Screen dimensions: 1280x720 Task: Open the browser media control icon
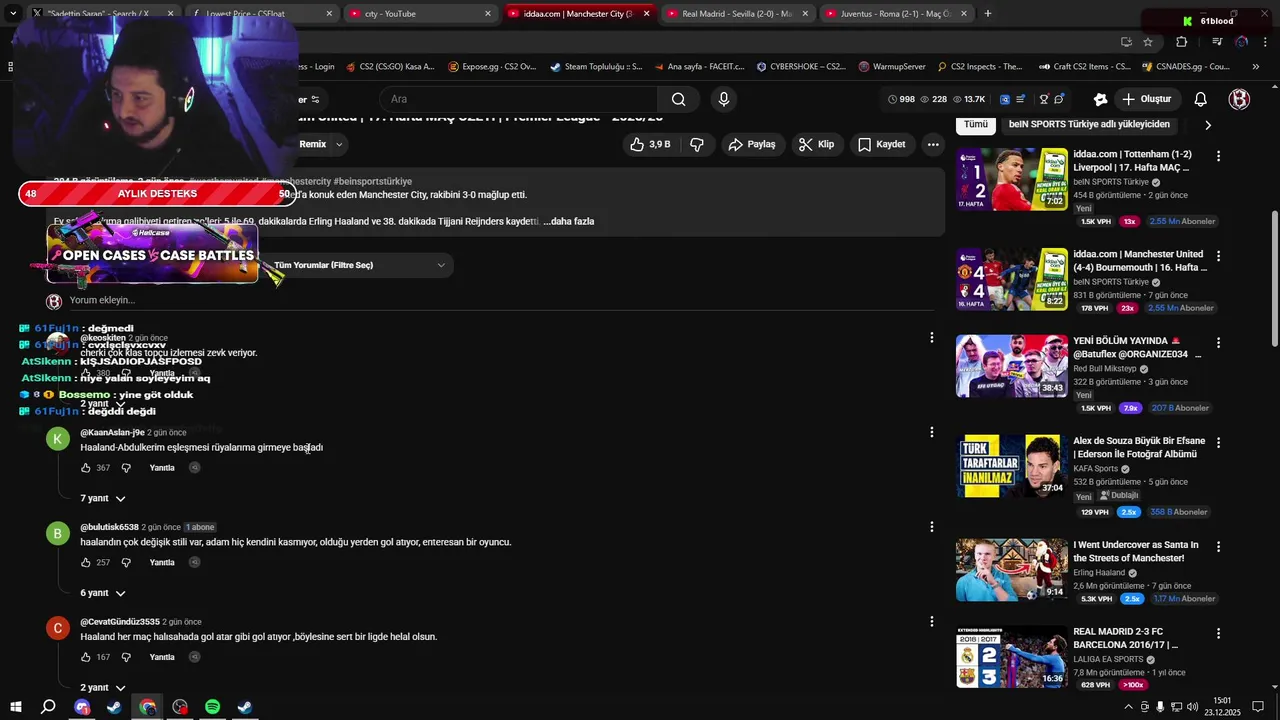1217,42
